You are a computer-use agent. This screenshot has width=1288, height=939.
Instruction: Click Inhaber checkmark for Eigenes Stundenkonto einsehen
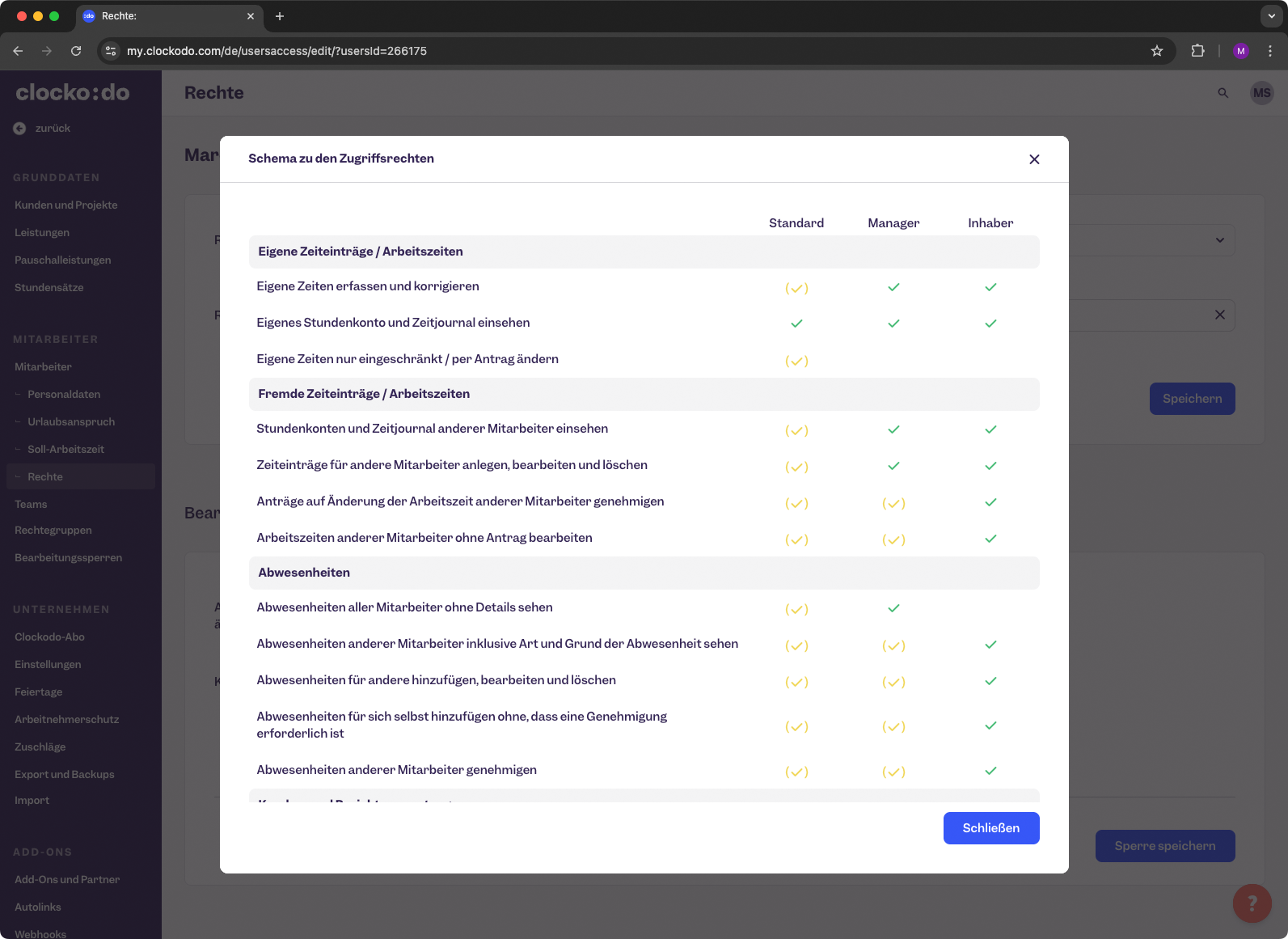tap(990, 324)
